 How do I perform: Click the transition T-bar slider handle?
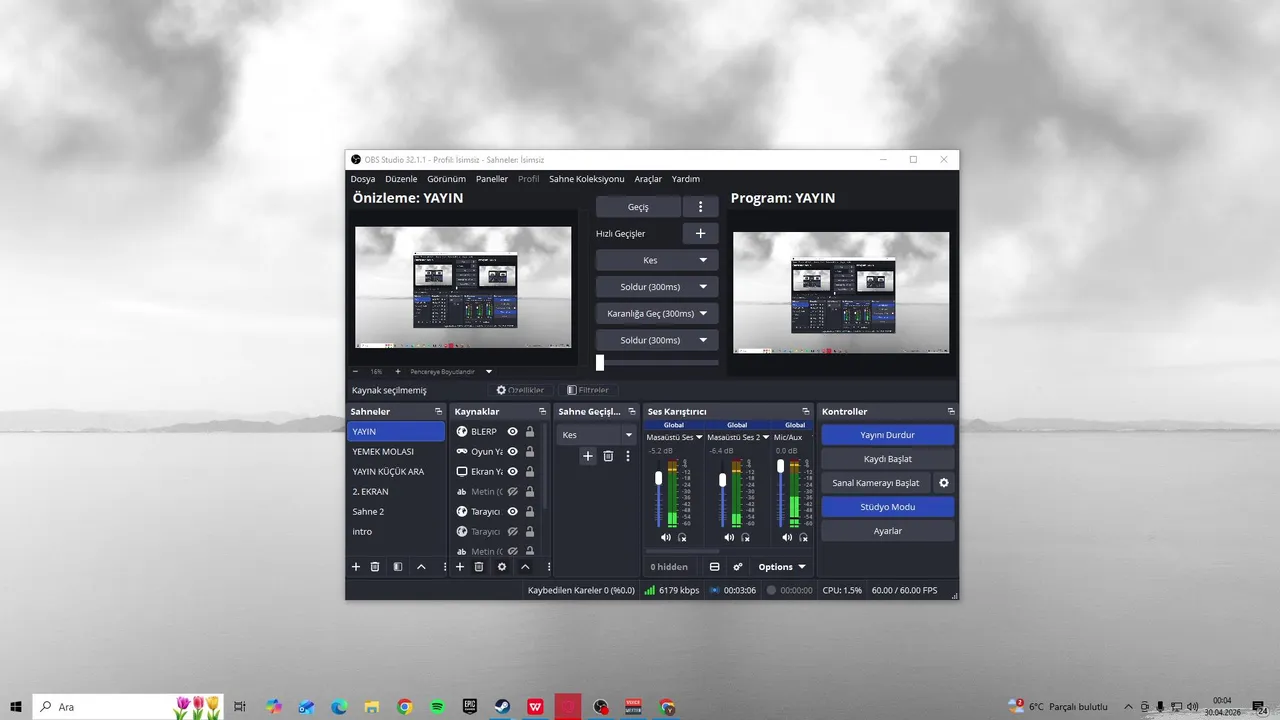pyautogui.click(x=600, y=362)
